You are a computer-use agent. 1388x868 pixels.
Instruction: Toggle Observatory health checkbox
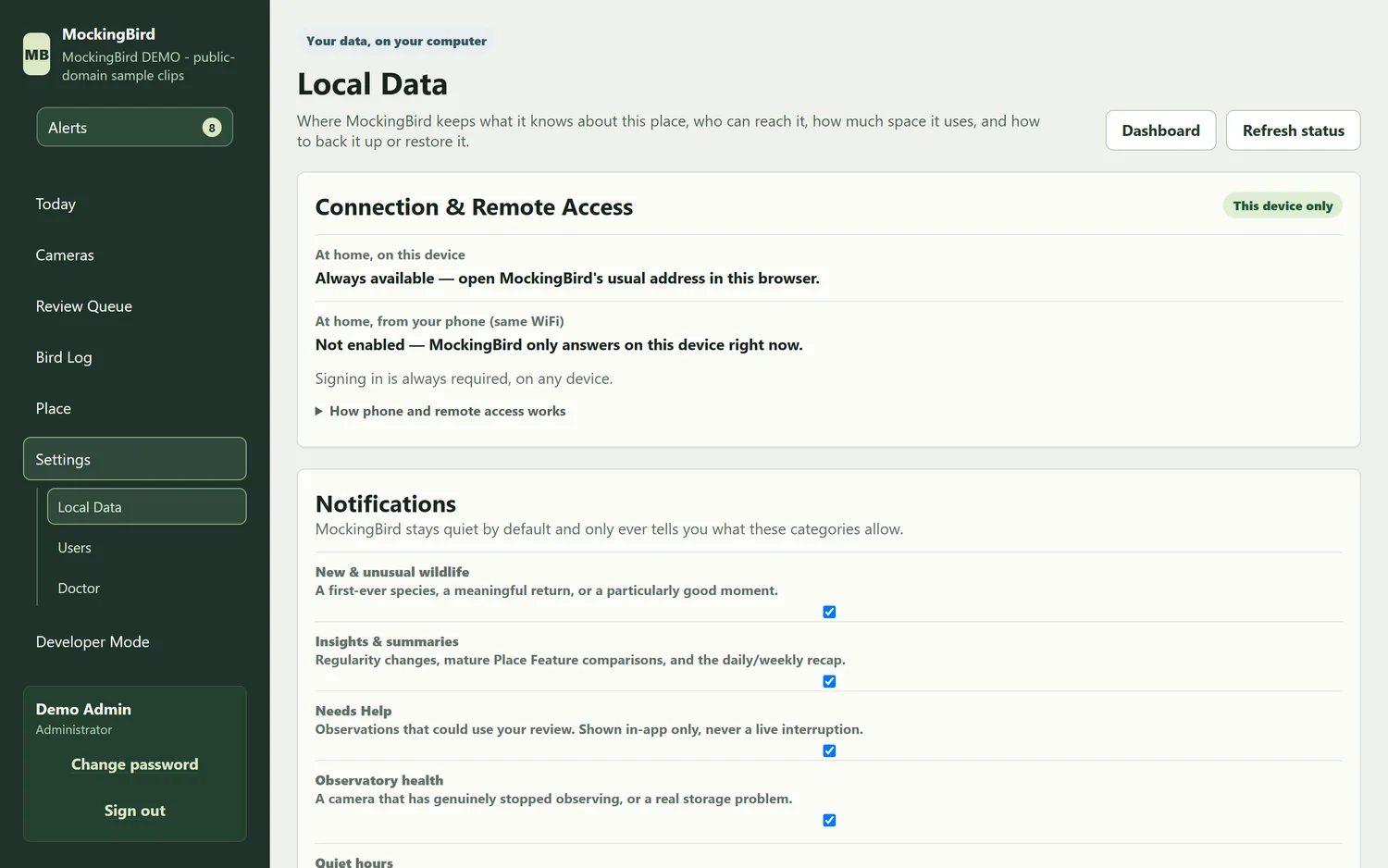click(x=829, y=820)
